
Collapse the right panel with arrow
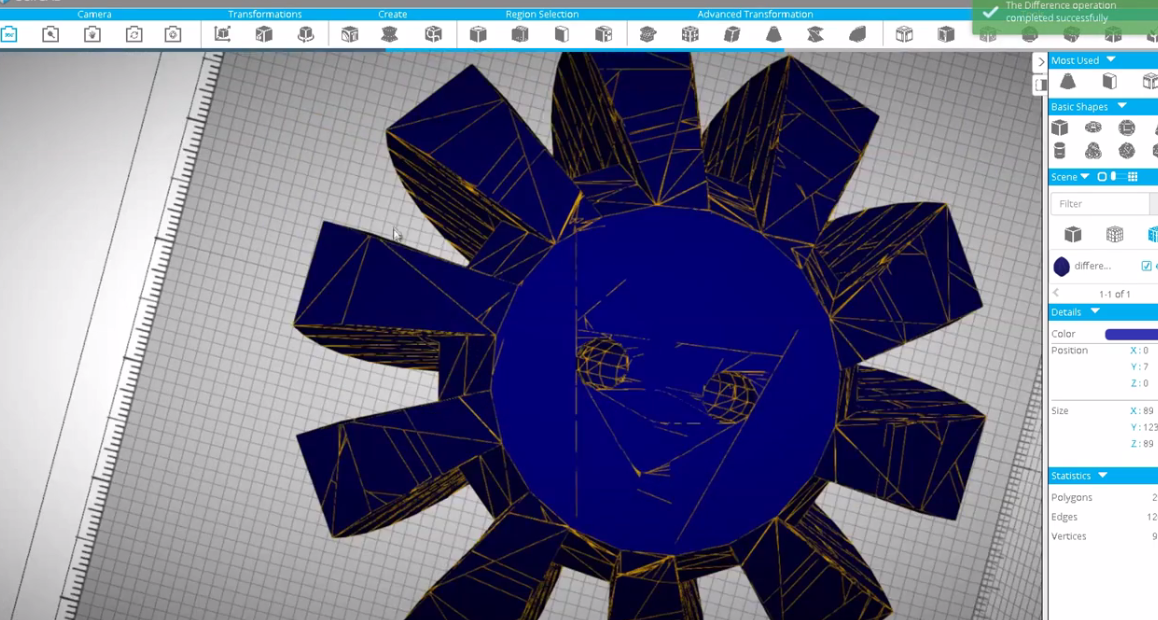coord(1041,62)
